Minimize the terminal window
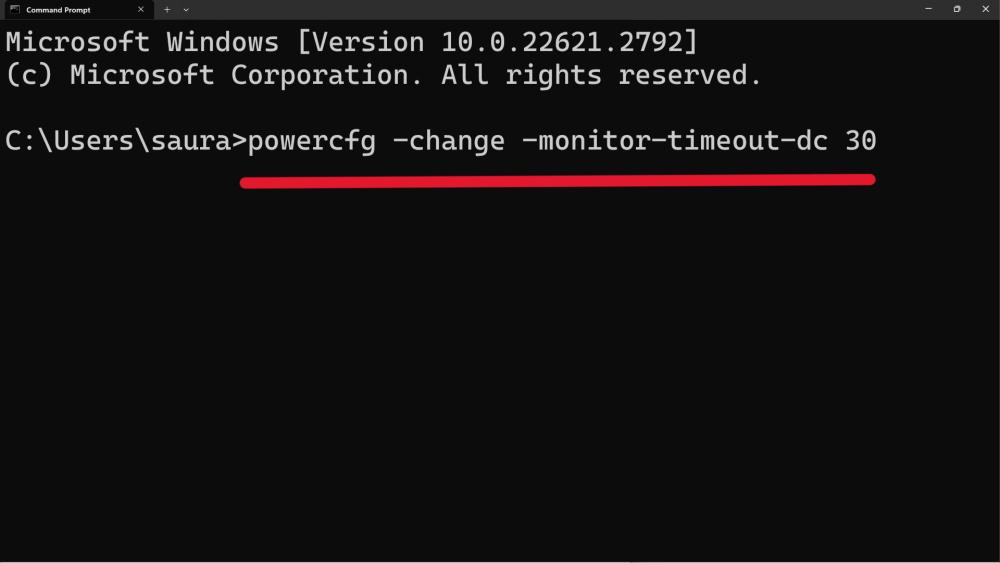 tap(928, 9)
